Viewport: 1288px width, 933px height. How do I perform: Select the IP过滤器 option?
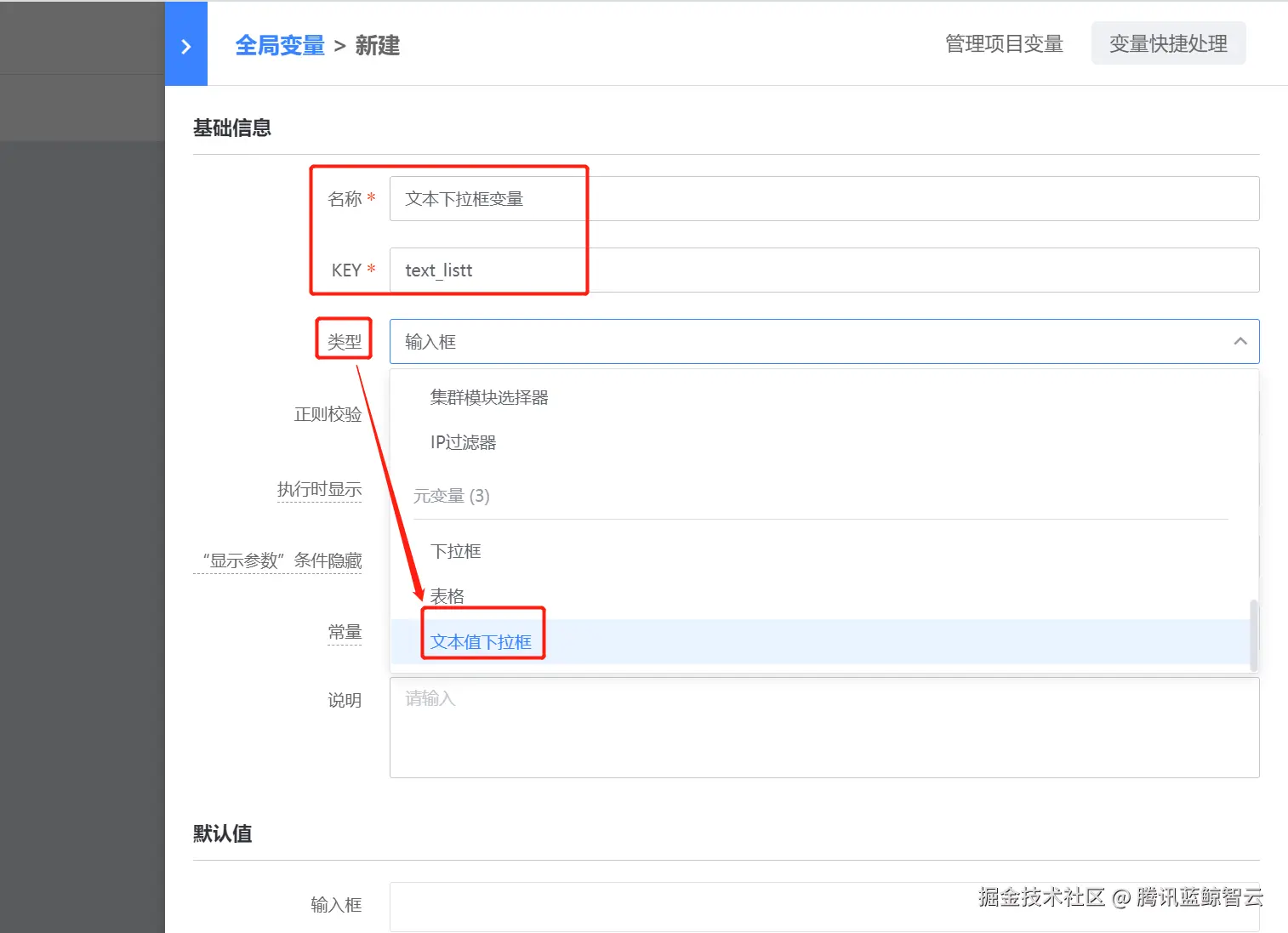(x=462, y=442)
